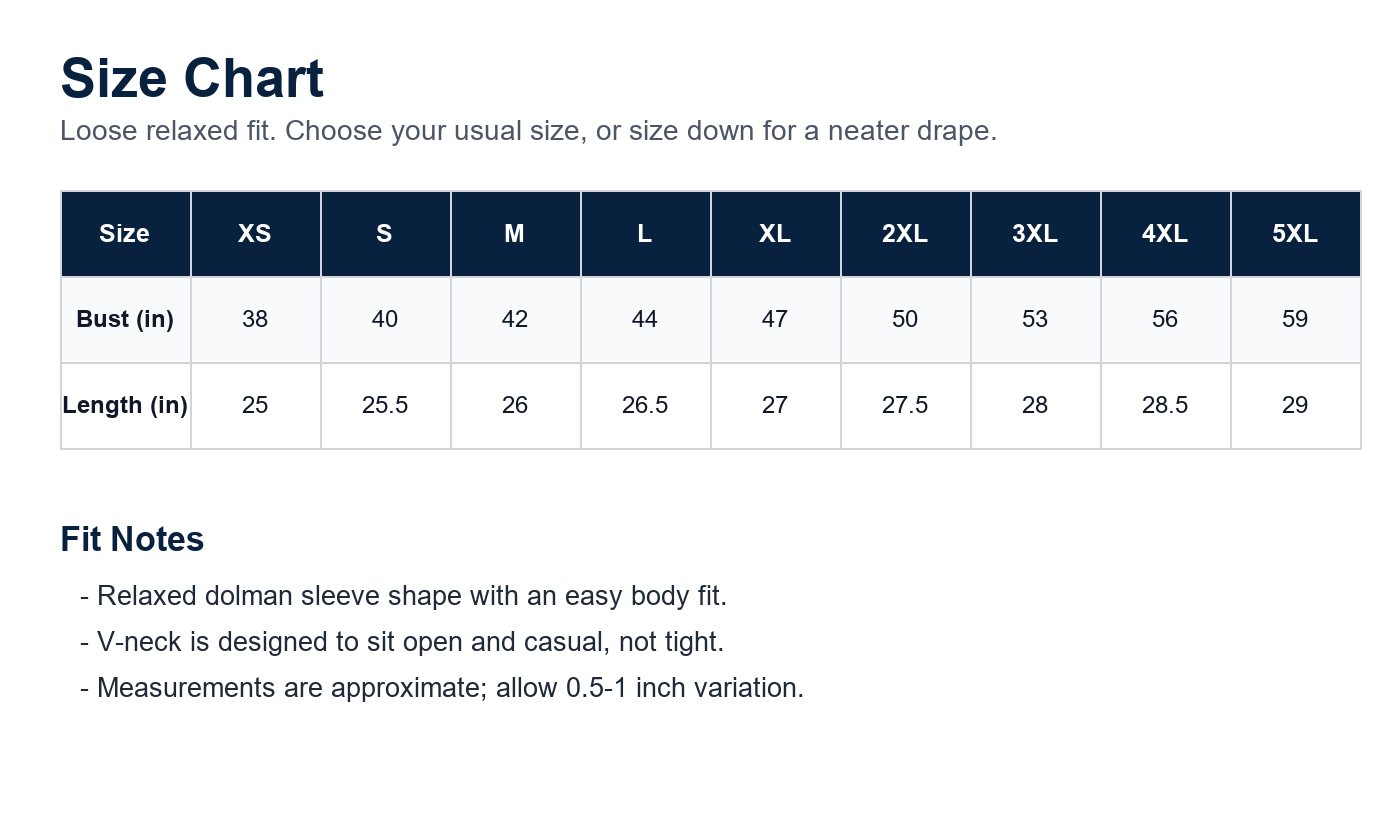This screenshot has height=820, width=1400.
Task: Click the length value 28.5 cell
Action: tap(1165, 406)
